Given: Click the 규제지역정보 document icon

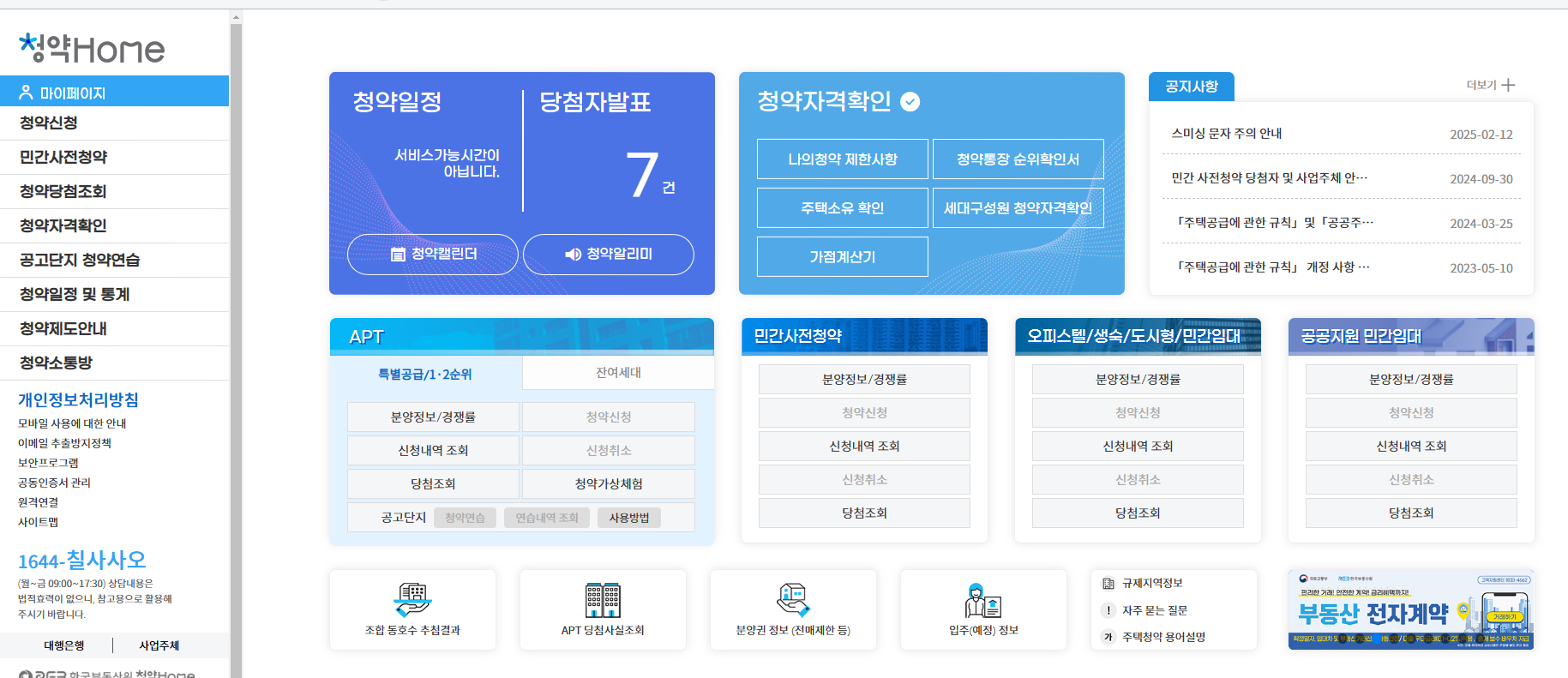Looking at the screenshot, I should 1108,584.
